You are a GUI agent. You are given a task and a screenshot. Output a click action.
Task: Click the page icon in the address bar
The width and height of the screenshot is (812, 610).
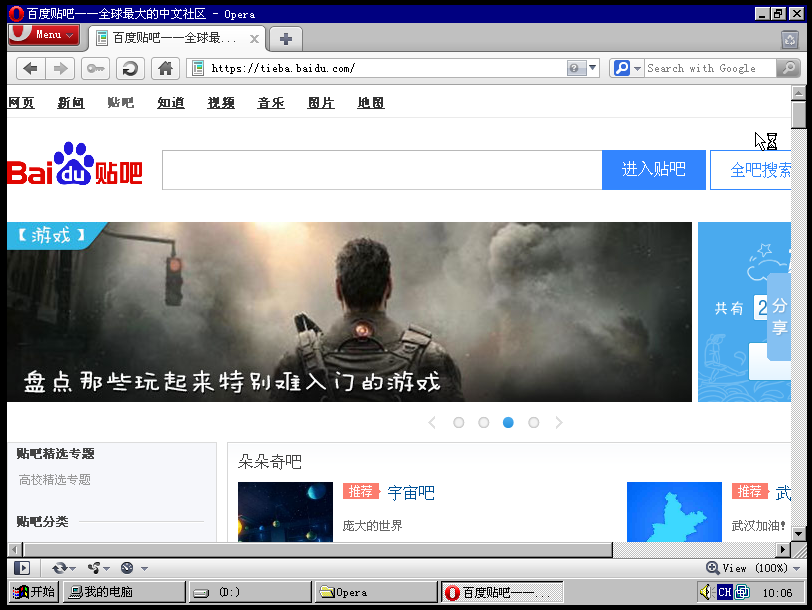pyautogui.click(x=198, y=68)
